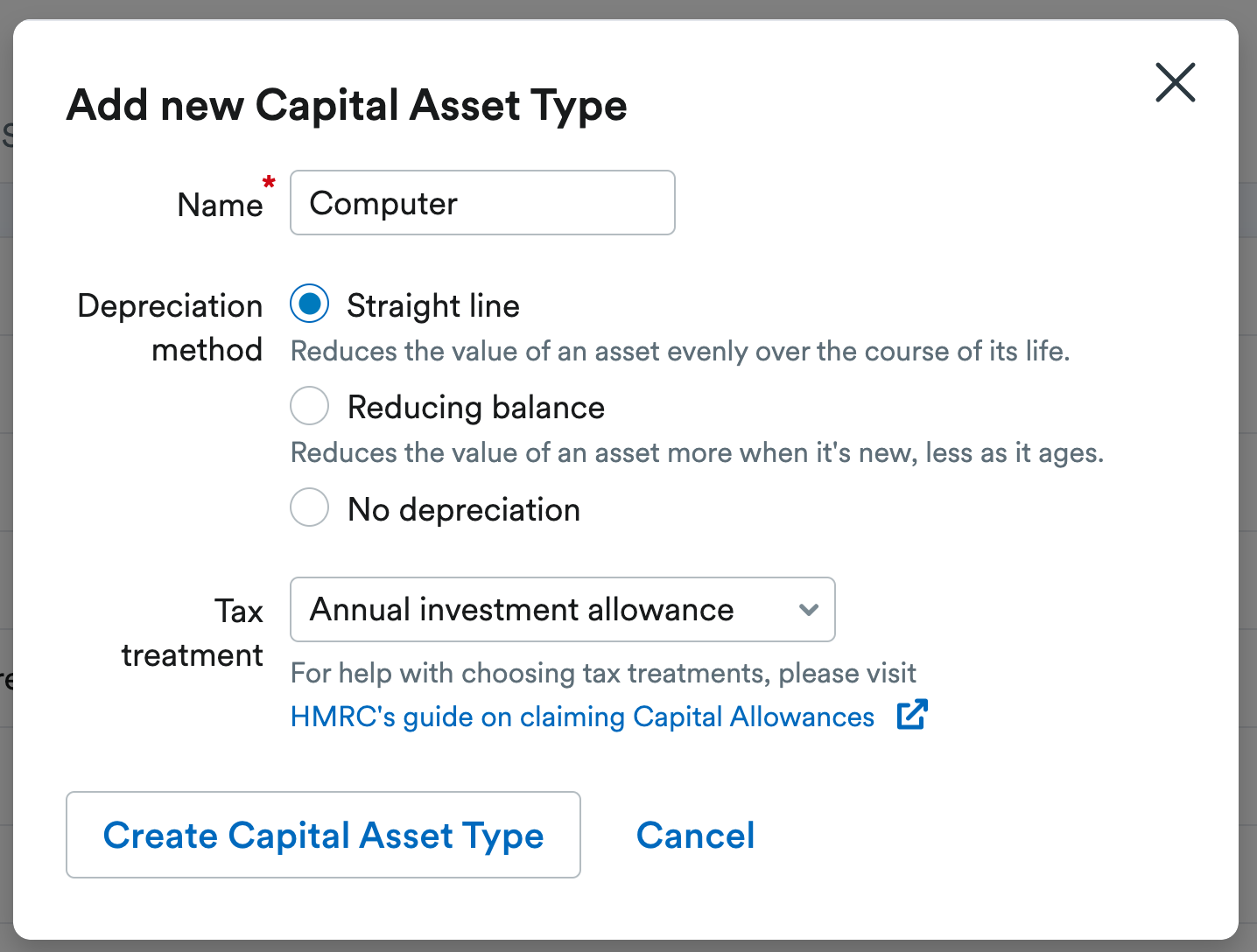Choose Reducing balance depreciation
The width and height of the screenshot is (1257, 952).
pyautogui.click(x=310, y=405)
